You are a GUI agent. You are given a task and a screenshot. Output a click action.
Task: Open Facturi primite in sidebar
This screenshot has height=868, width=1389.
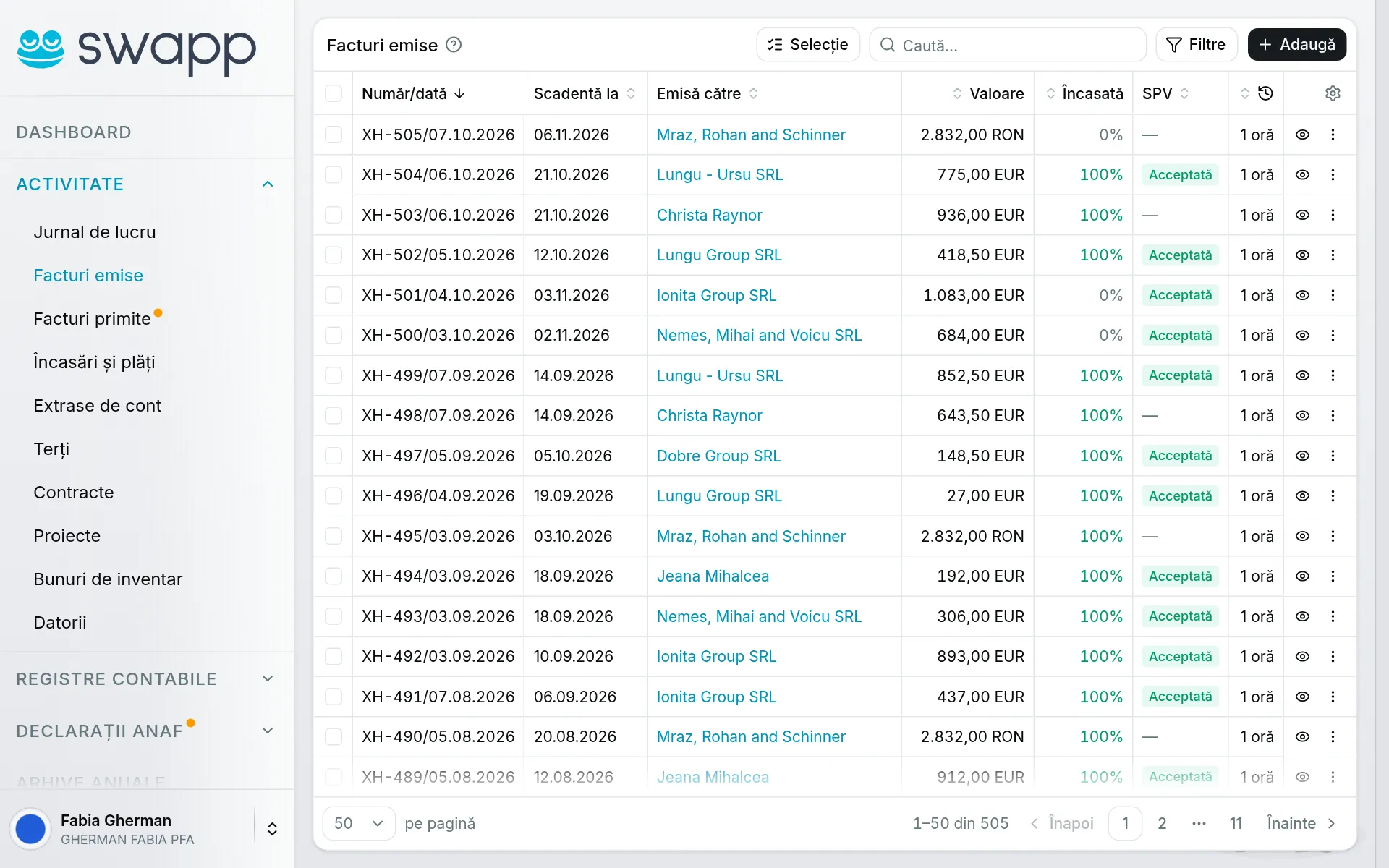coord(92,319)
